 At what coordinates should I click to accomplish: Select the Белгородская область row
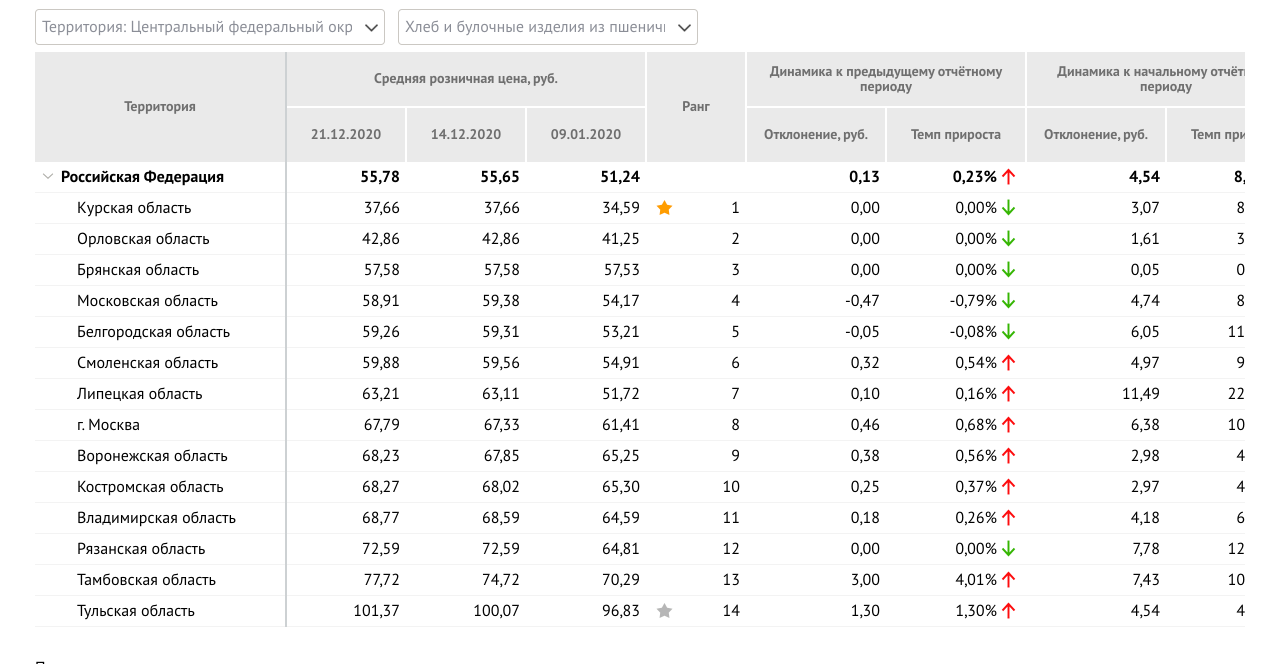point(640,332)
